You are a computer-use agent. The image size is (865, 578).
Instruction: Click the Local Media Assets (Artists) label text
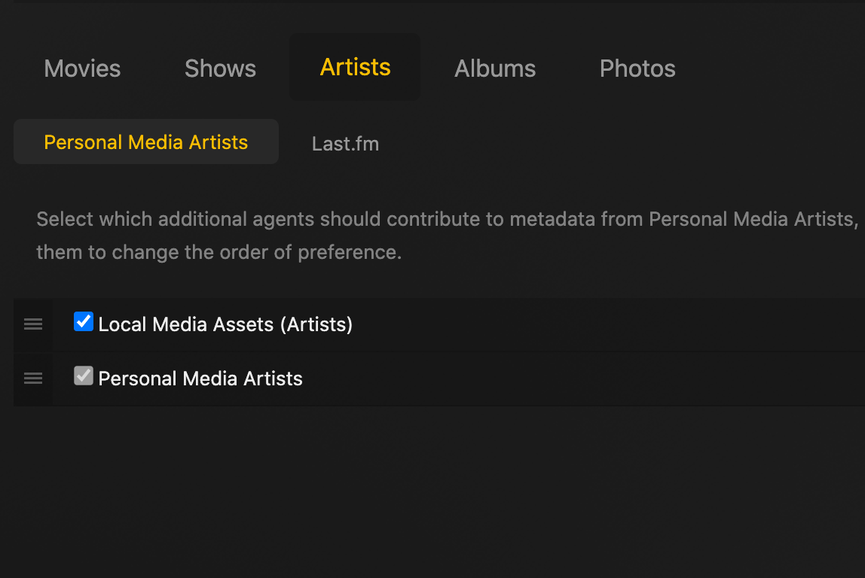click(225, 324)
